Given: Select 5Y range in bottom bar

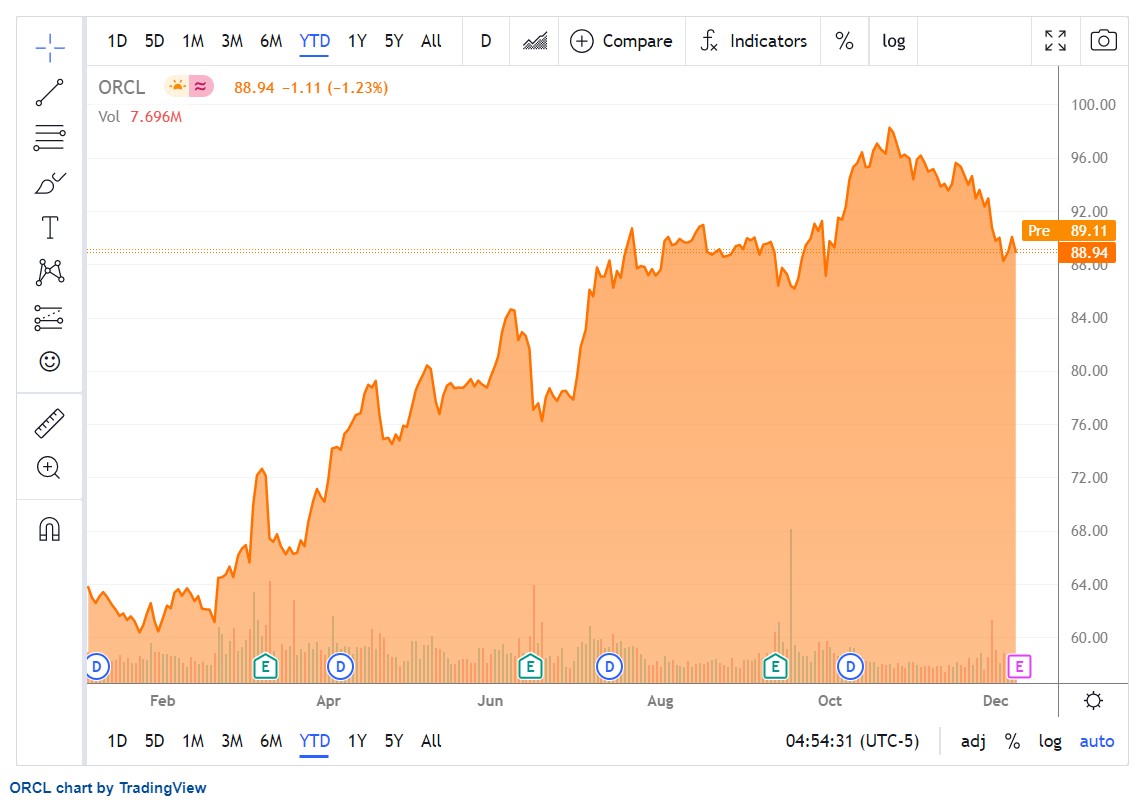Looking at the screenshot, I should [393, 741].
